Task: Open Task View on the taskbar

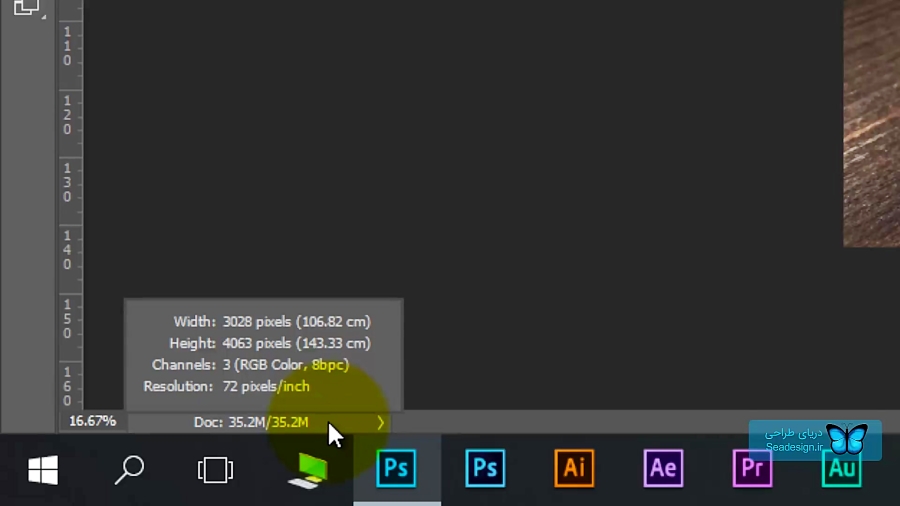Action: click(x=215, y=470)
